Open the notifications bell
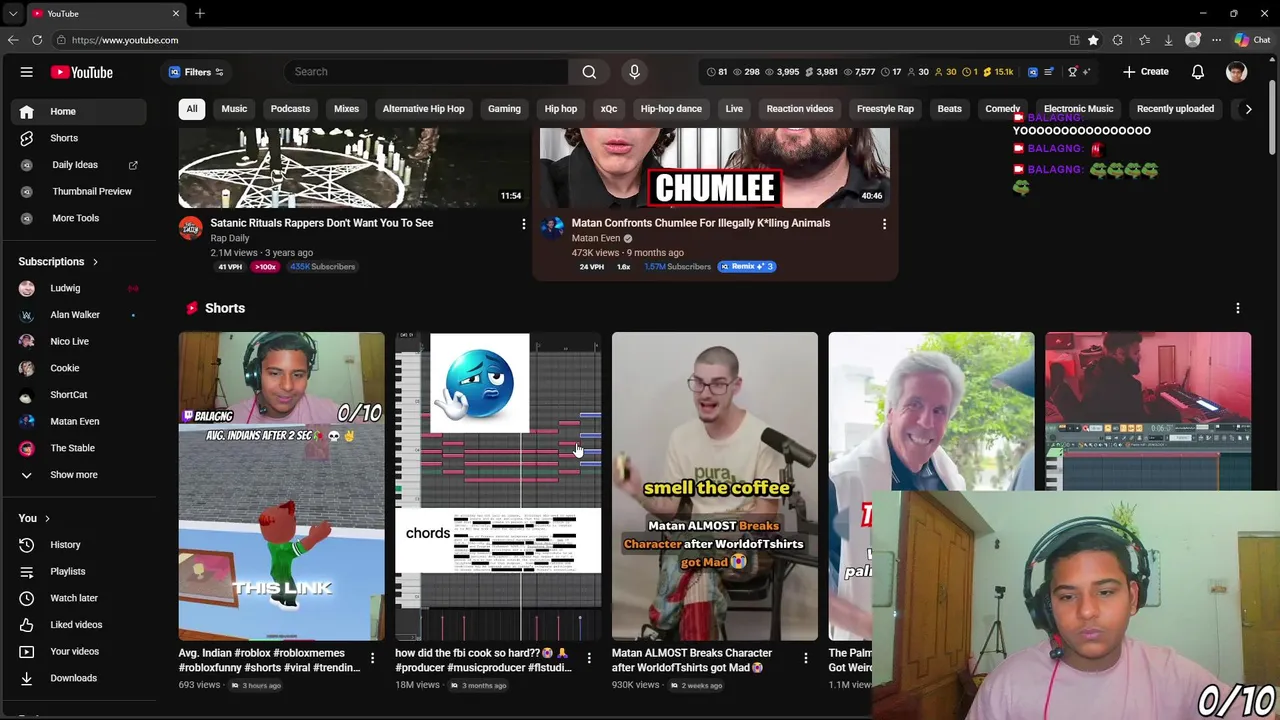This screenshot has height=720, width=1280. click(x=1198, y=72)
